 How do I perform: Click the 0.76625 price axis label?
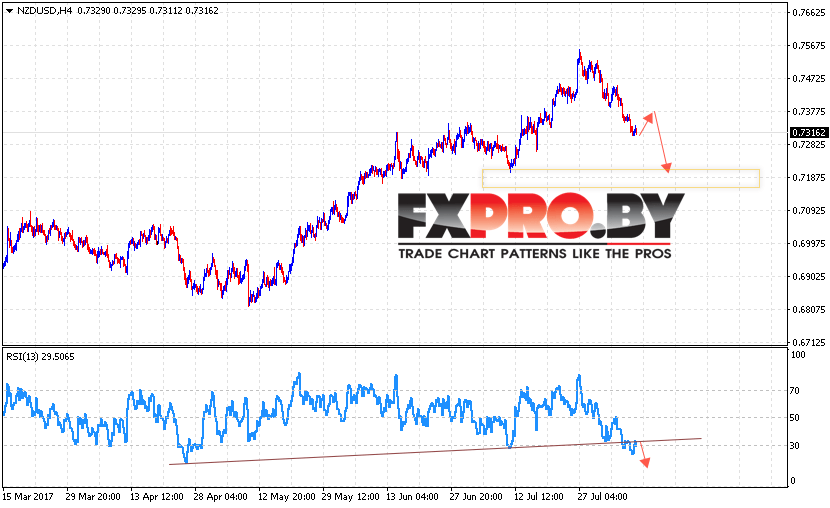coord(808,13)
